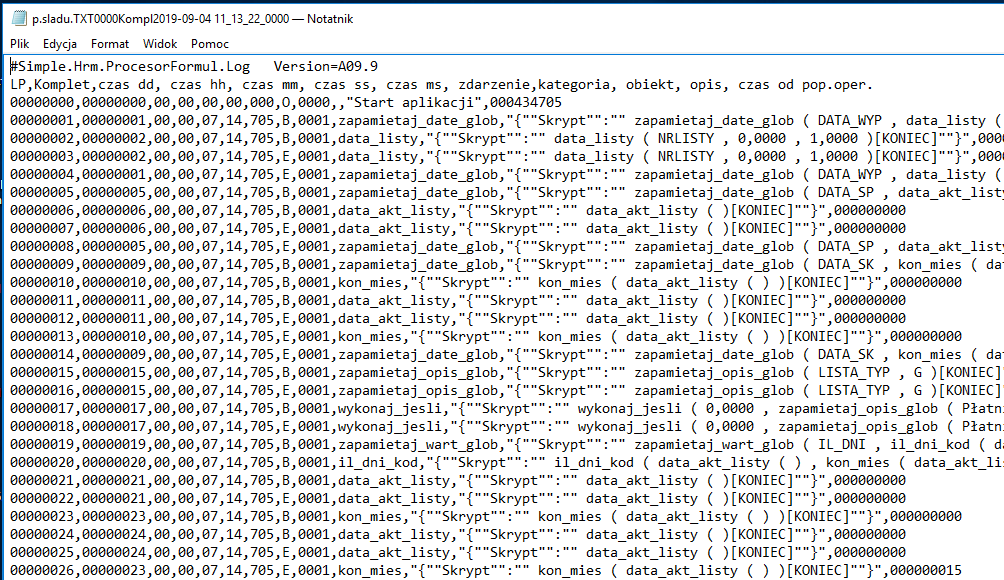Open the Plik menu
The width and height of the screenshot is (1004, 580).
click(x=20, y=44)
